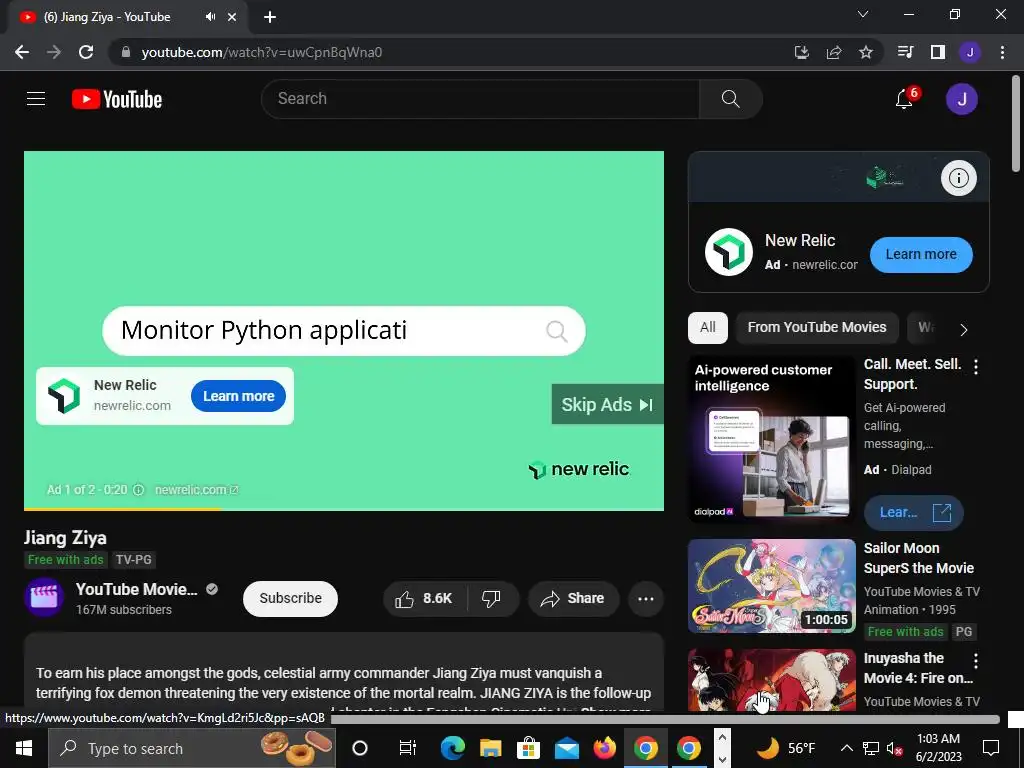The height and width of the screenshot is (768, 1024).
Task: Click the Windows taskbar search box
Action: pyautogui.click(x=192, y=748)
